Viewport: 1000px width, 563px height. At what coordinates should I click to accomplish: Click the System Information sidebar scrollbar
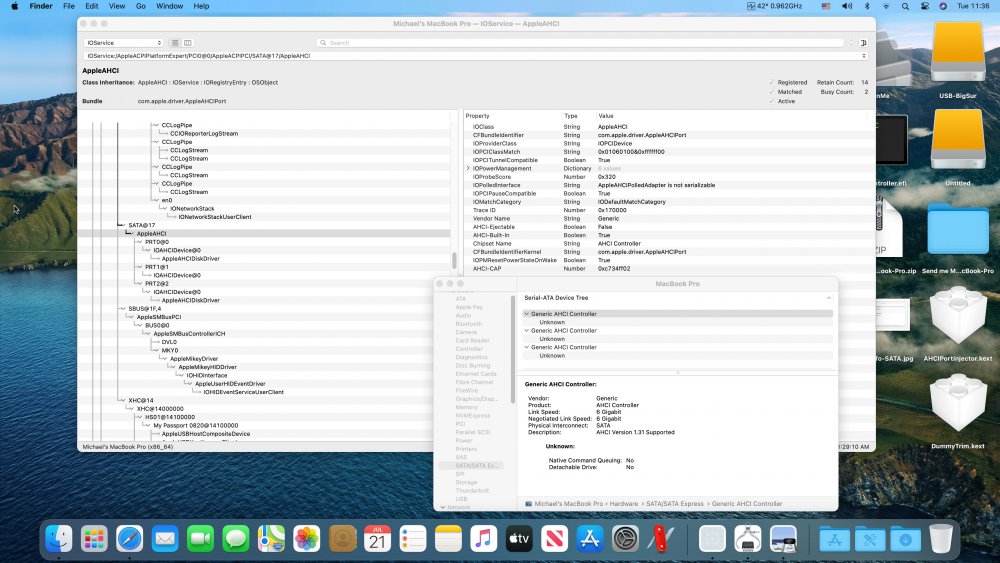tap(513, 349)
